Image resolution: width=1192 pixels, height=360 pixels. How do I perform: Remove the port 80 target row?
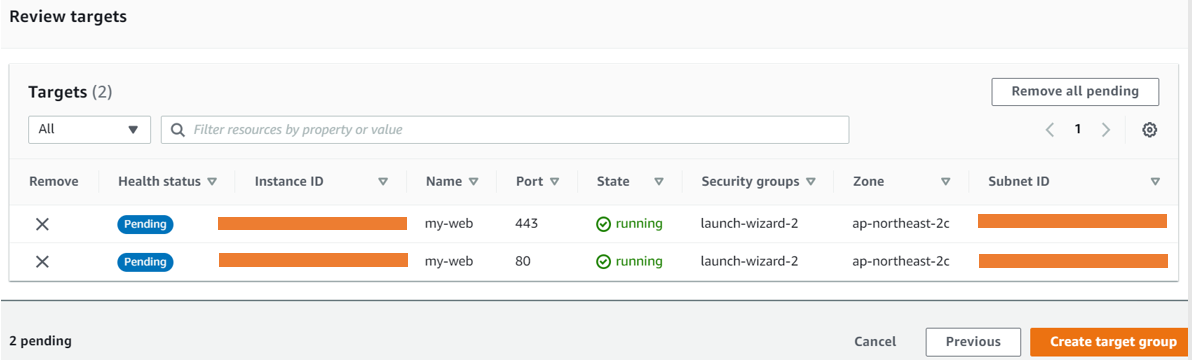43,261
